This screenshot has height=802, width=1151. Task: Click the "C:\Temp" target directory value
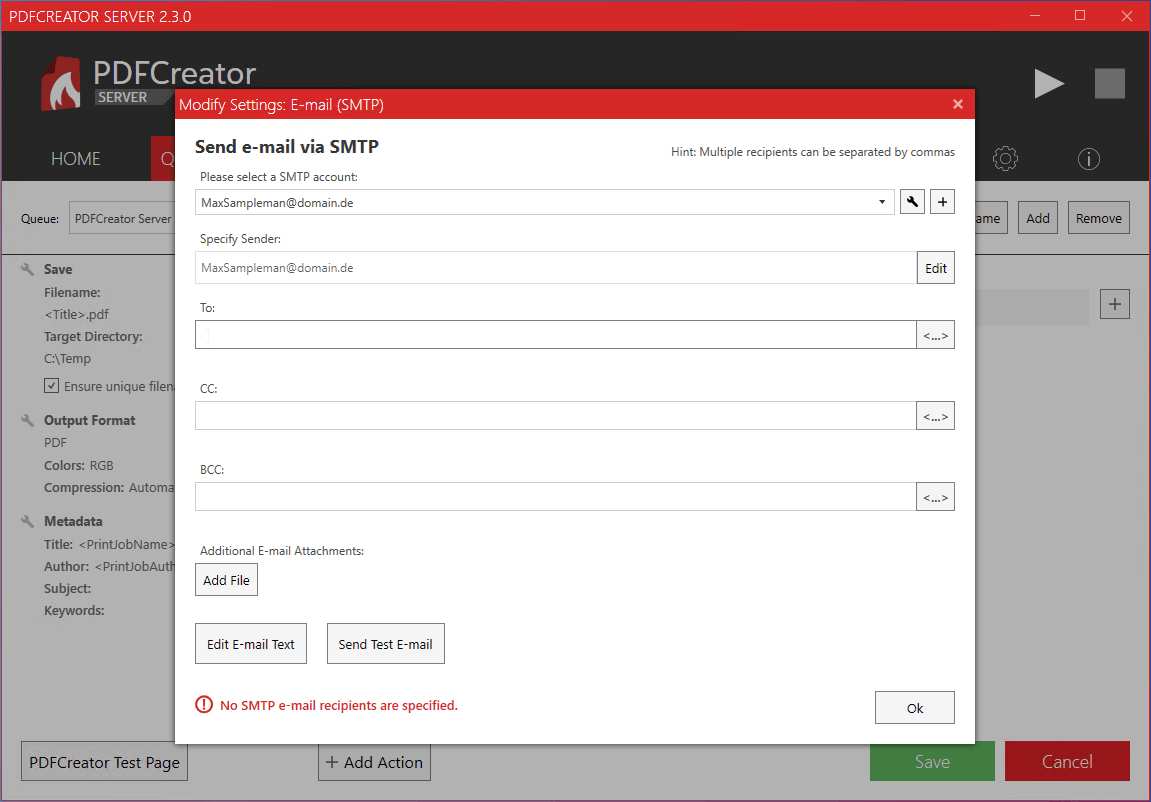pyautogui.click(x=68, y=358)
